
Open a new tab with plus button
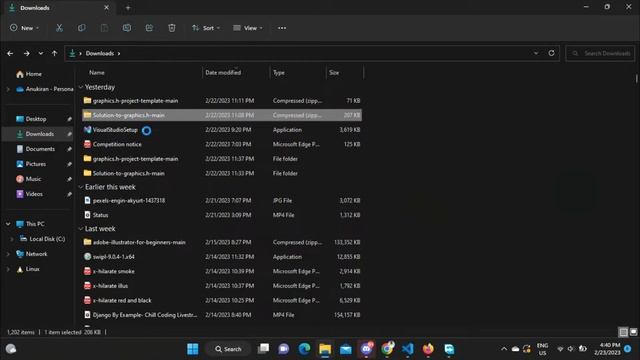[128, 7]
